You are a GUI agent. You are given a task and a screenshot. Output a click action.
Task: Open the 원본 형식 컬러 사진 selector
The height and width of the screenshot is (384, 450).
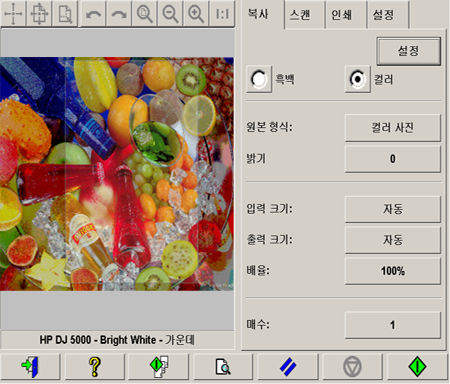[x=393, y=128]
